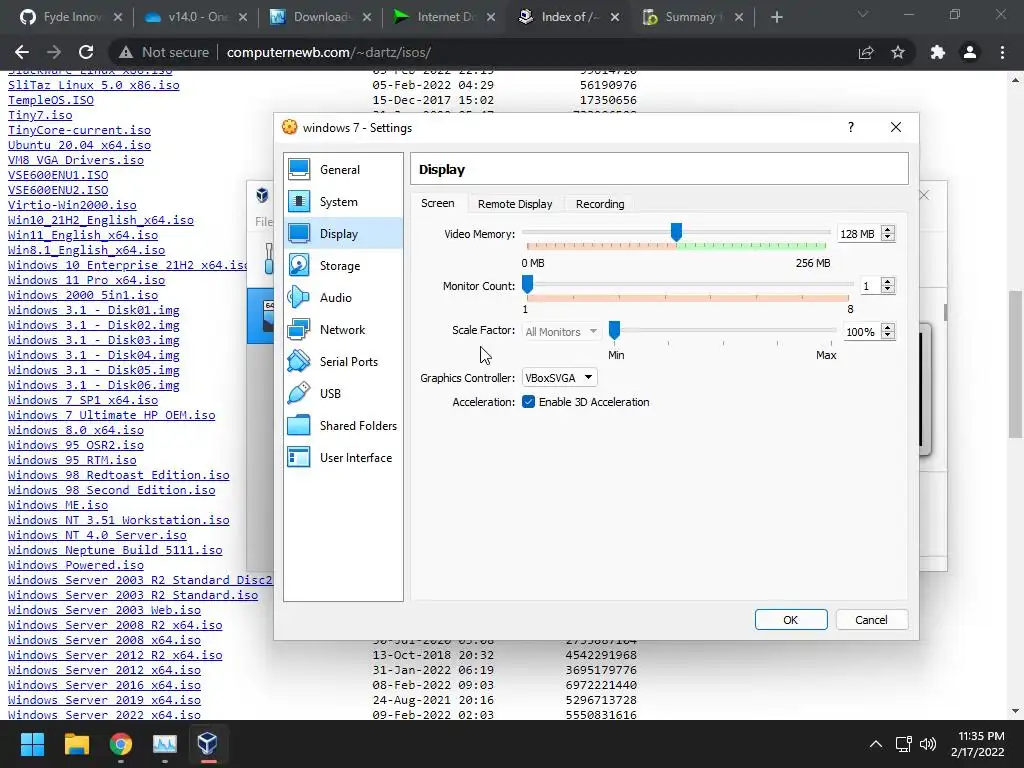This screenshot has width=1024, height=768.
Task: Open the Shared Folders category
Action: (343, 426)
